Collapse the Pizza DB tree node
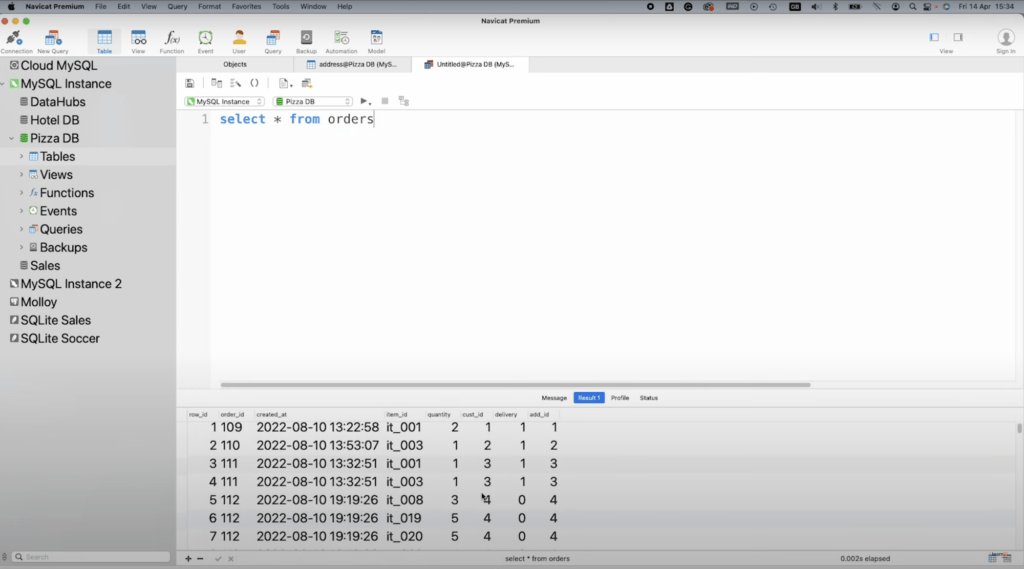Viewport: 1024px width, 569px height. pos(12,139)
